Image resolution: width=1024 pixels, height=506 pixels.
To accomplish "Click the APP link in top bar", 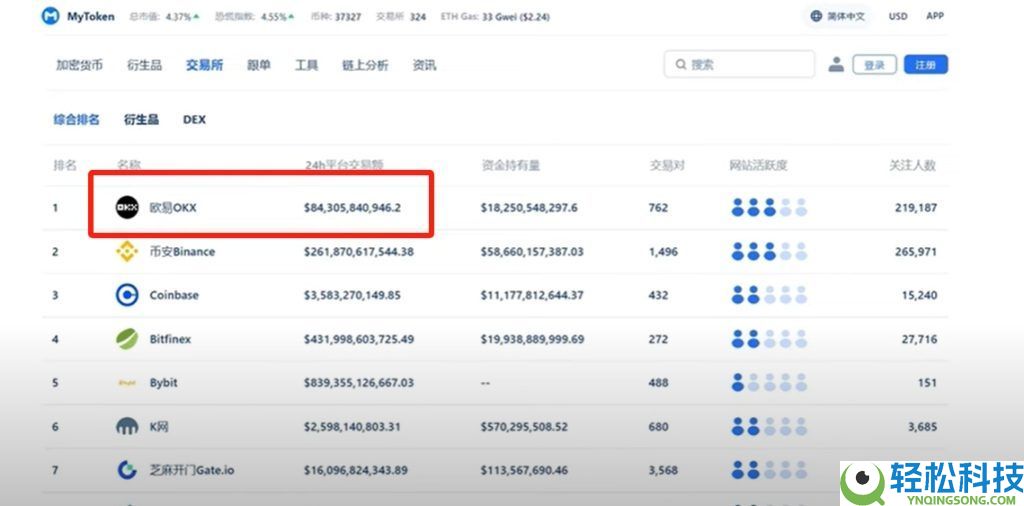I will 935,16.
